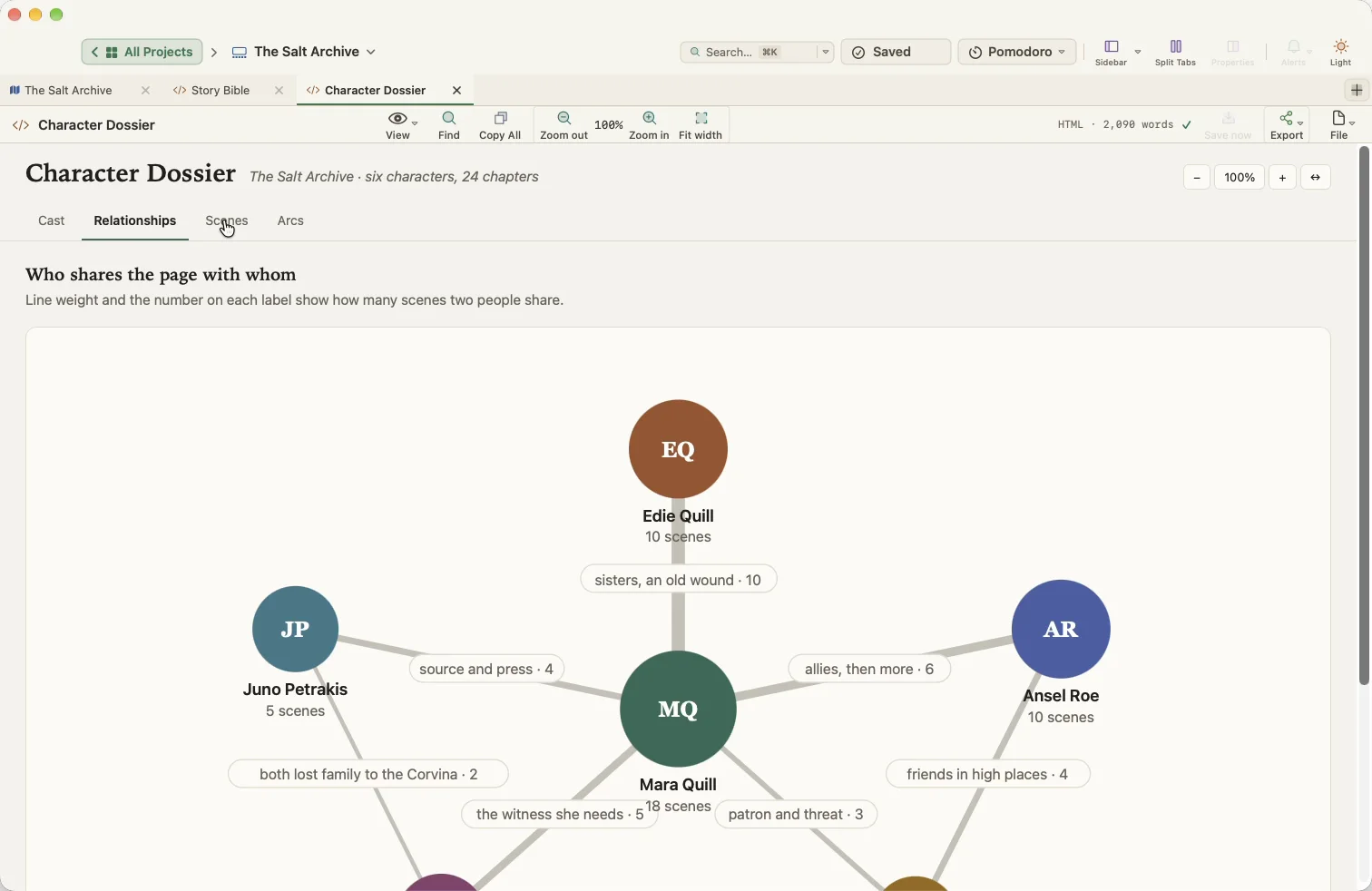
Task: Click the Character Dossier page heading
Action: [x=131, y=173]
